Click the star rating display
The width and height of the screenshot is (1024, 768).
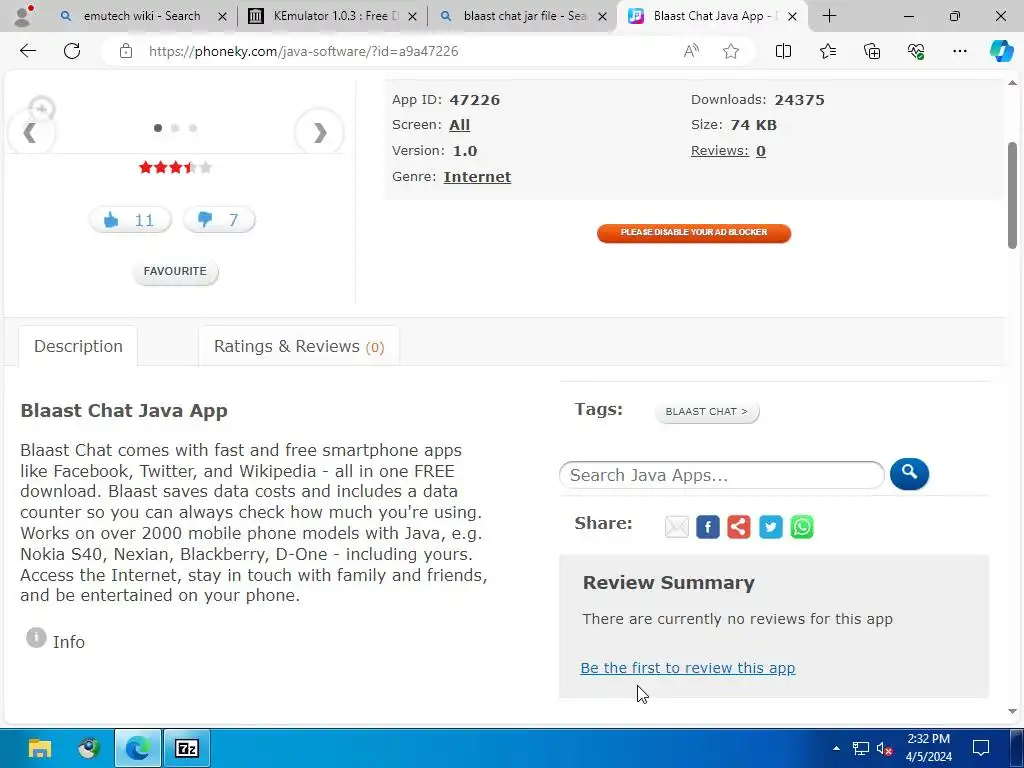pos(175,168)
